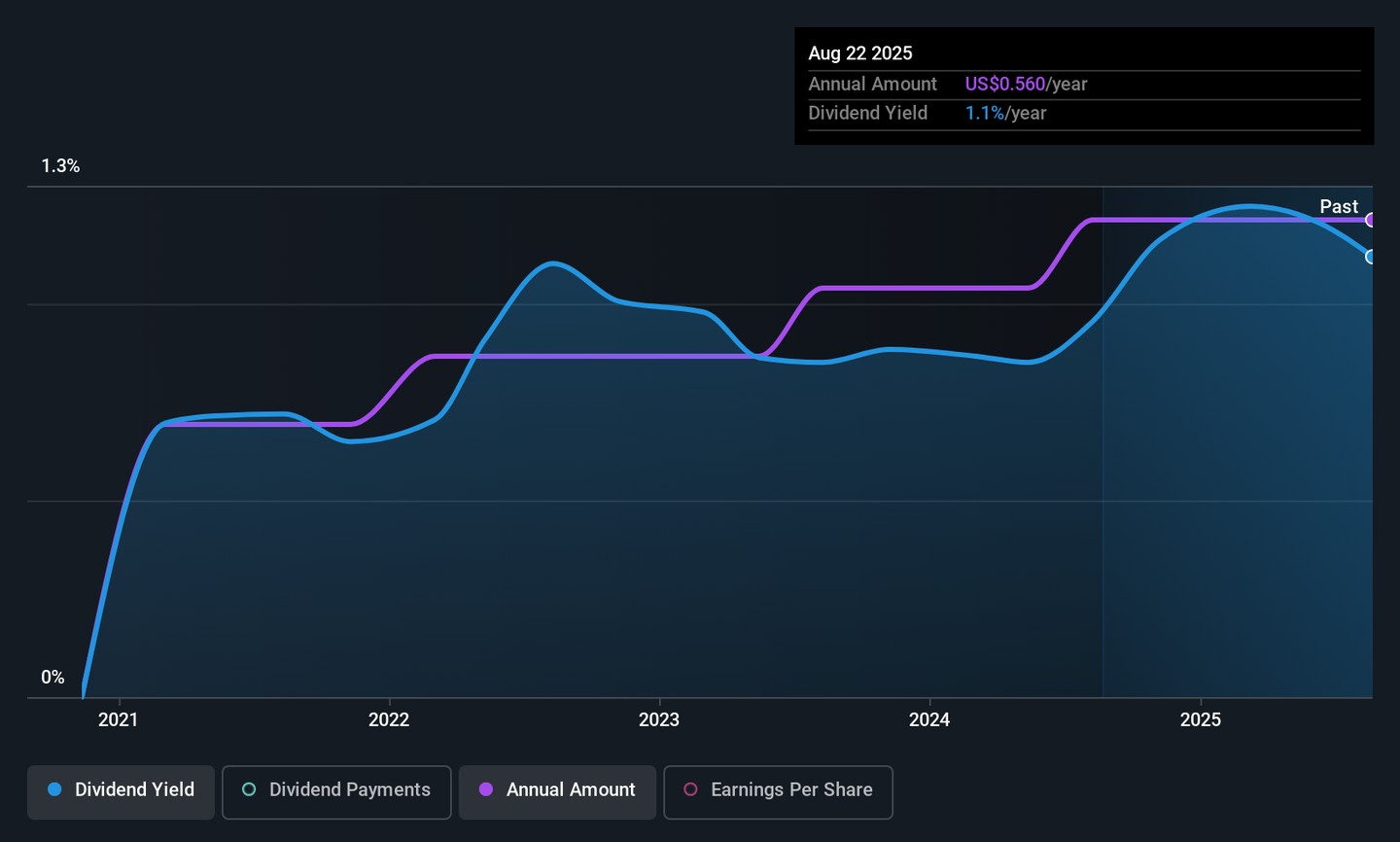Image resolution: width=1400 pixels, height=842 pixels.
Task: Click the US$0.560/year value in tooltip
Action: pos(1026,84)
